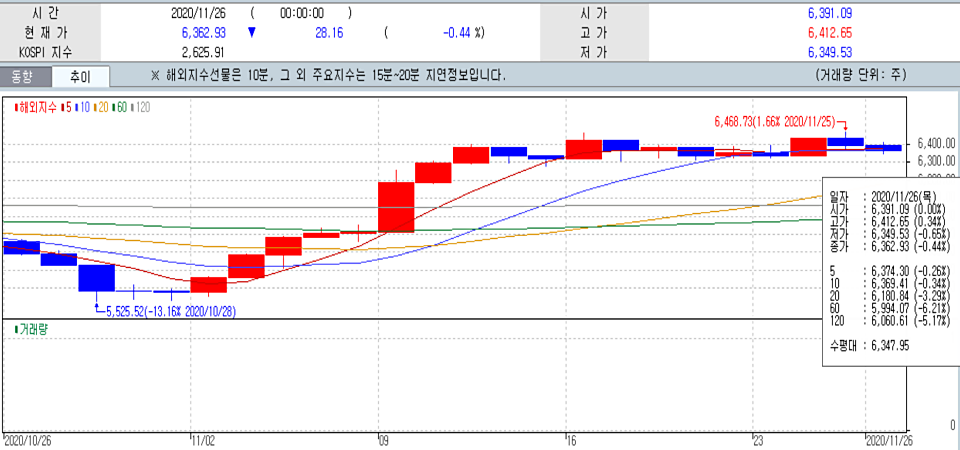Click the 09 date axis label

384,440
